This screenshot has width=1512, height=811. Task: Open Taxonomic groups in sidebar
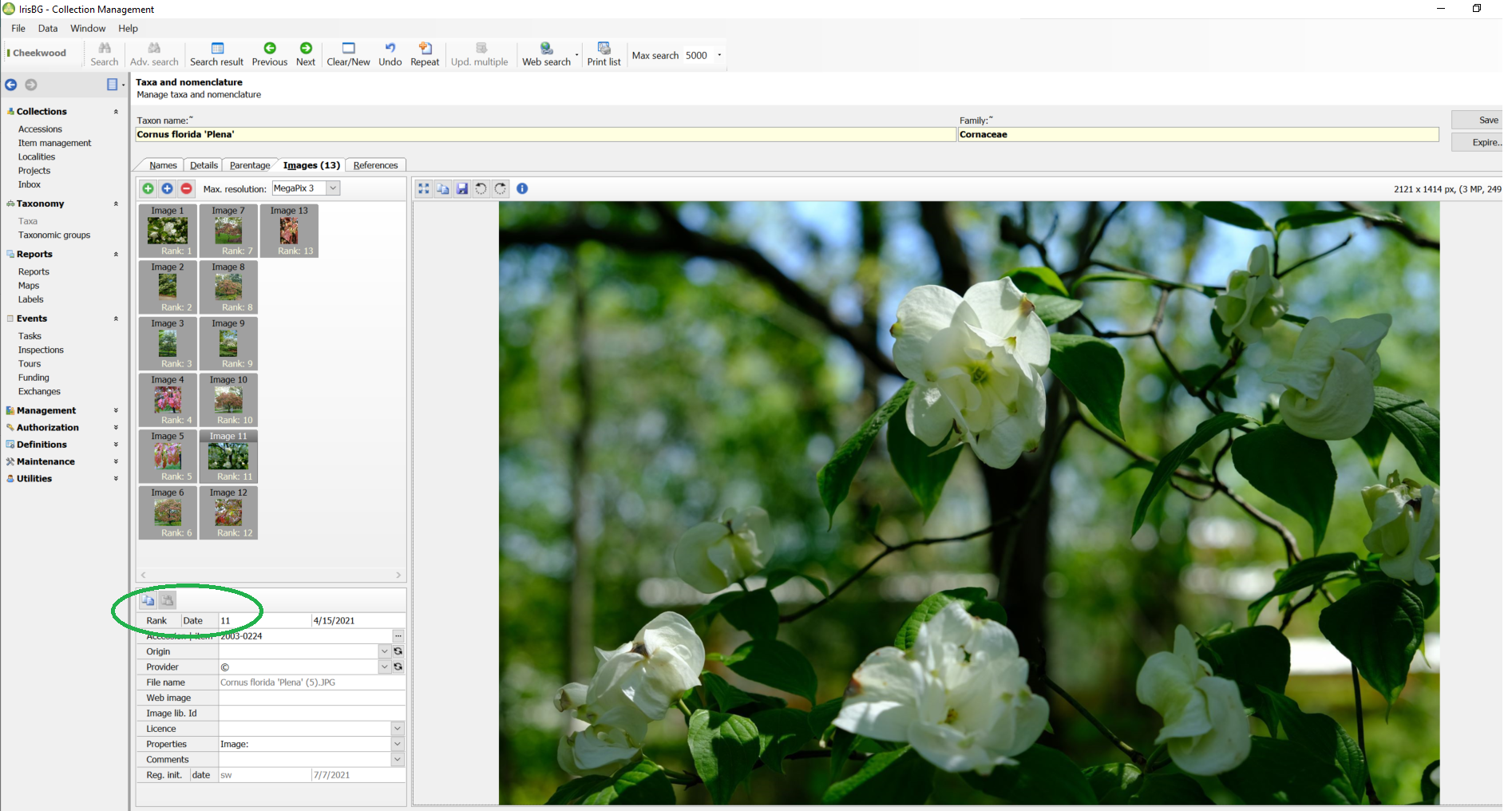[x=54, y=235]
